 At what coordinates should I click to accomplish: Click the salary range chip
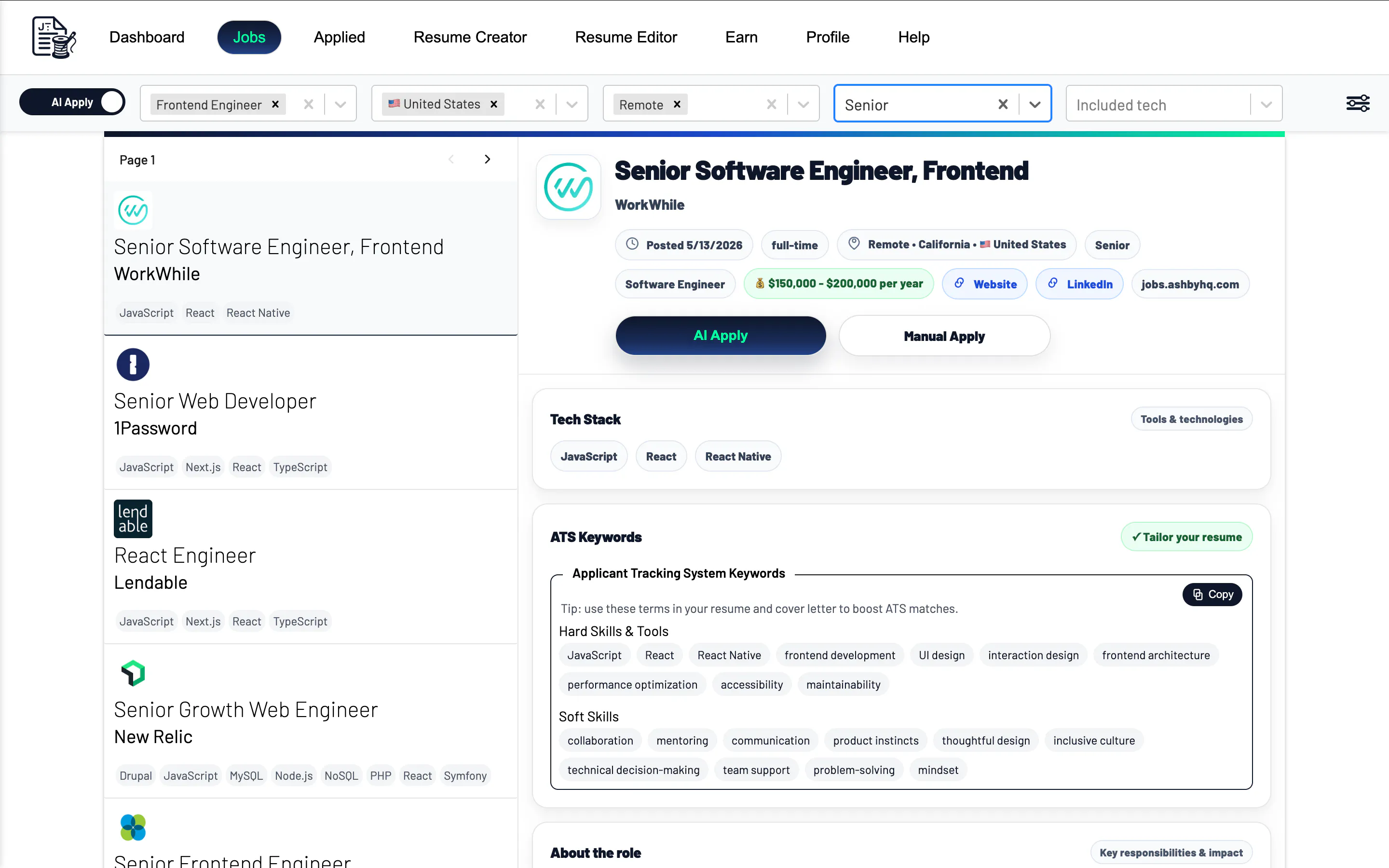pos(839,284)
